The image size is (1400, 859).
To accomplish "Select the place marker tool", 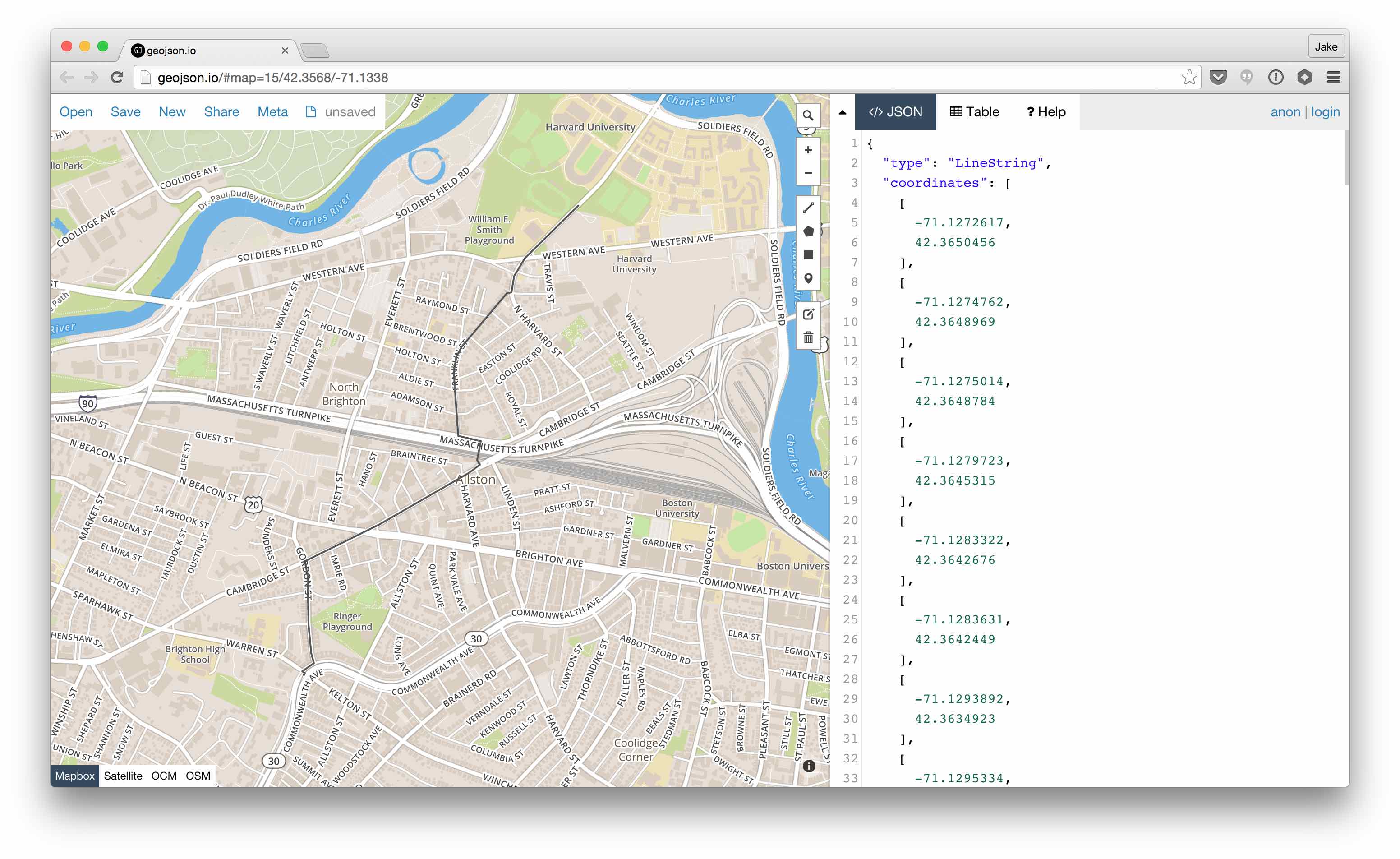I will [808, 278].
